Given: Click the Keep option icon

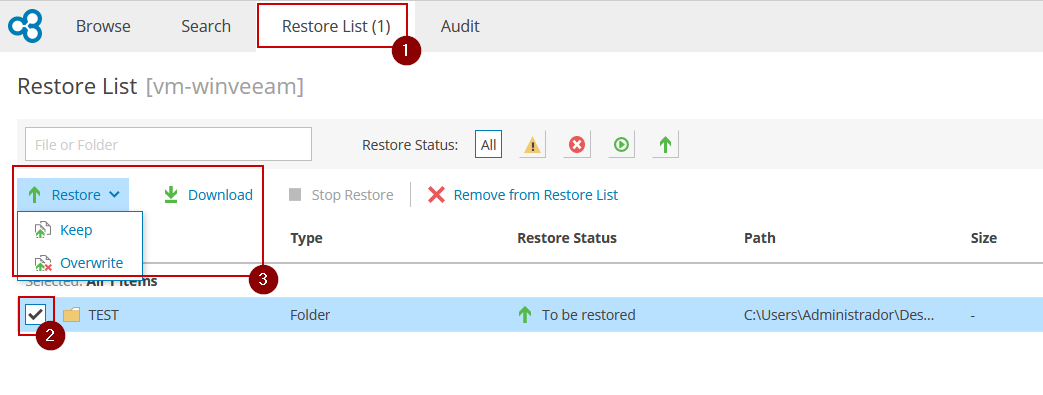Looking at the screenshot, I should (43, 230).
